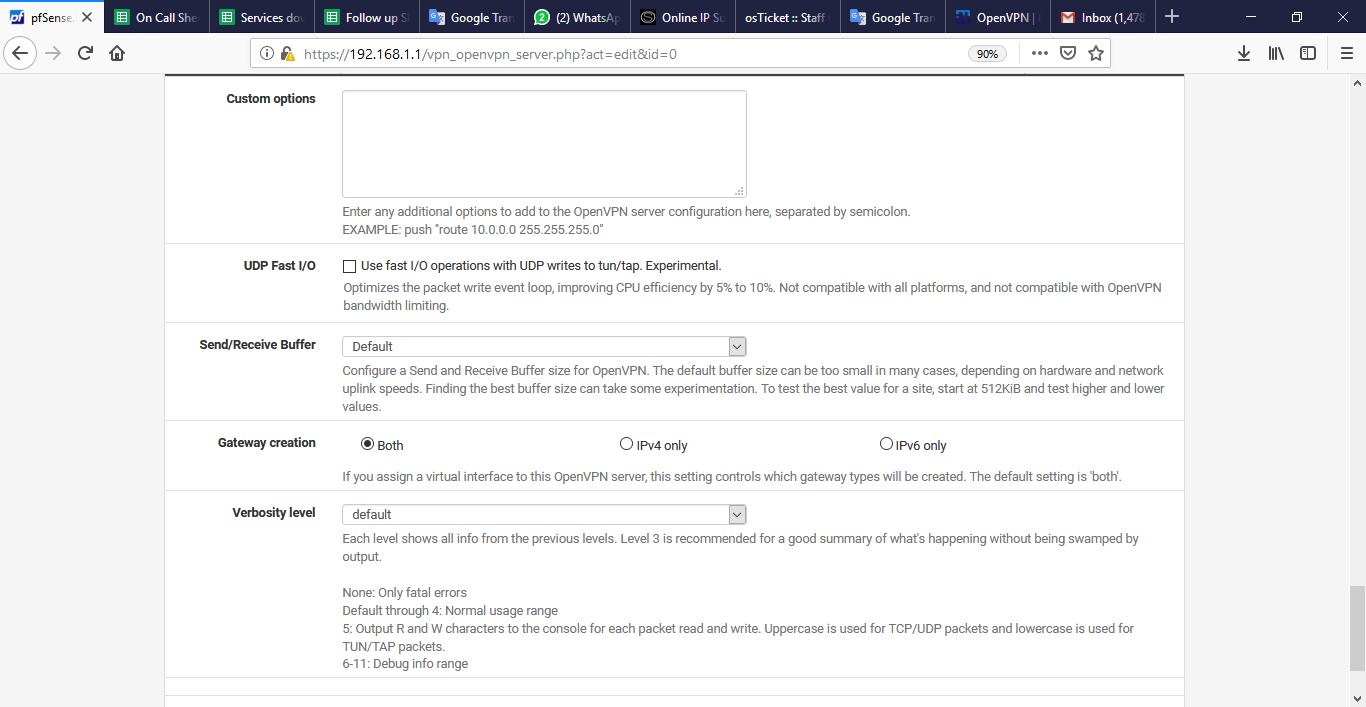Toggle the sidebar view icon
Screen dimensions: 1366x707
pyautogui.click(x=1308, y=54)
